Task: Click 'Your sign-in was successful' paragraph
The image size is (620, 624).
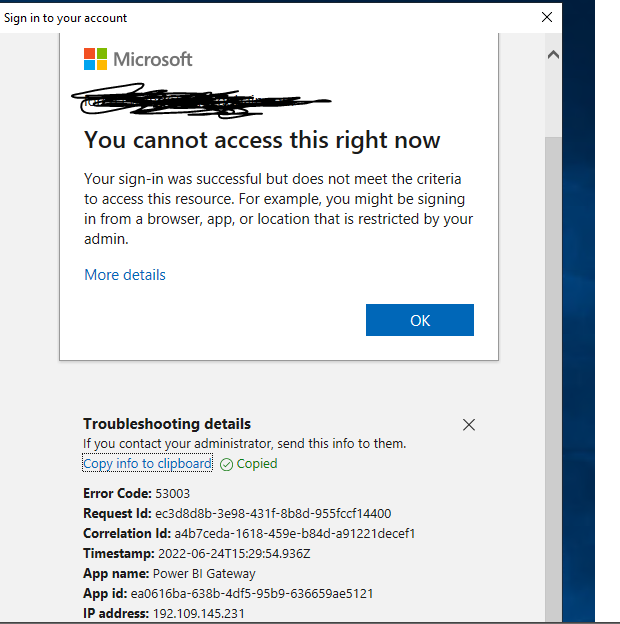Action: point(278,209)
